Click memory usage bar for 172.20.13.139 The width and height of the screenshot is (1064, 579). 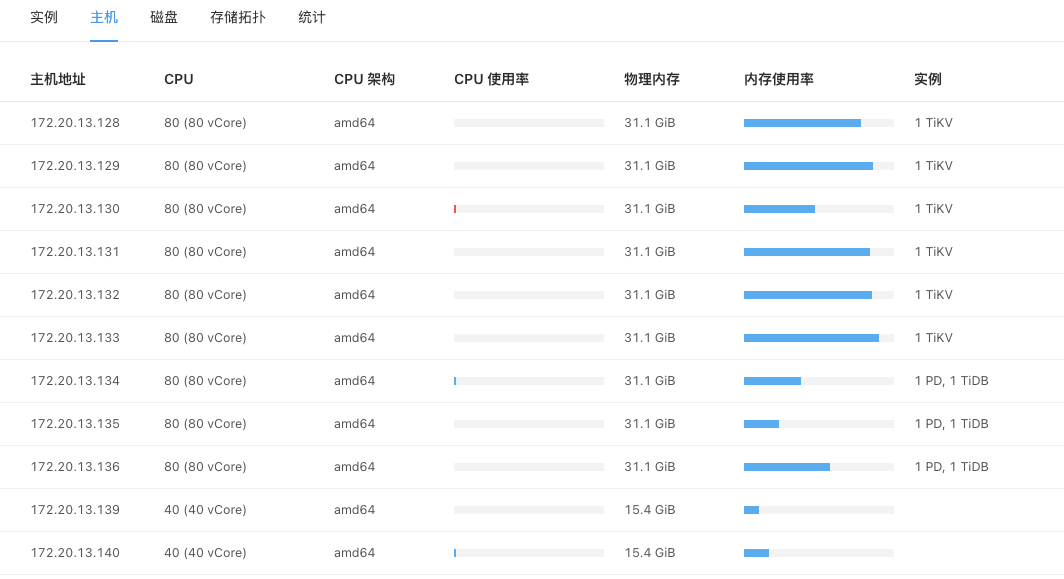tap(819, 510)
